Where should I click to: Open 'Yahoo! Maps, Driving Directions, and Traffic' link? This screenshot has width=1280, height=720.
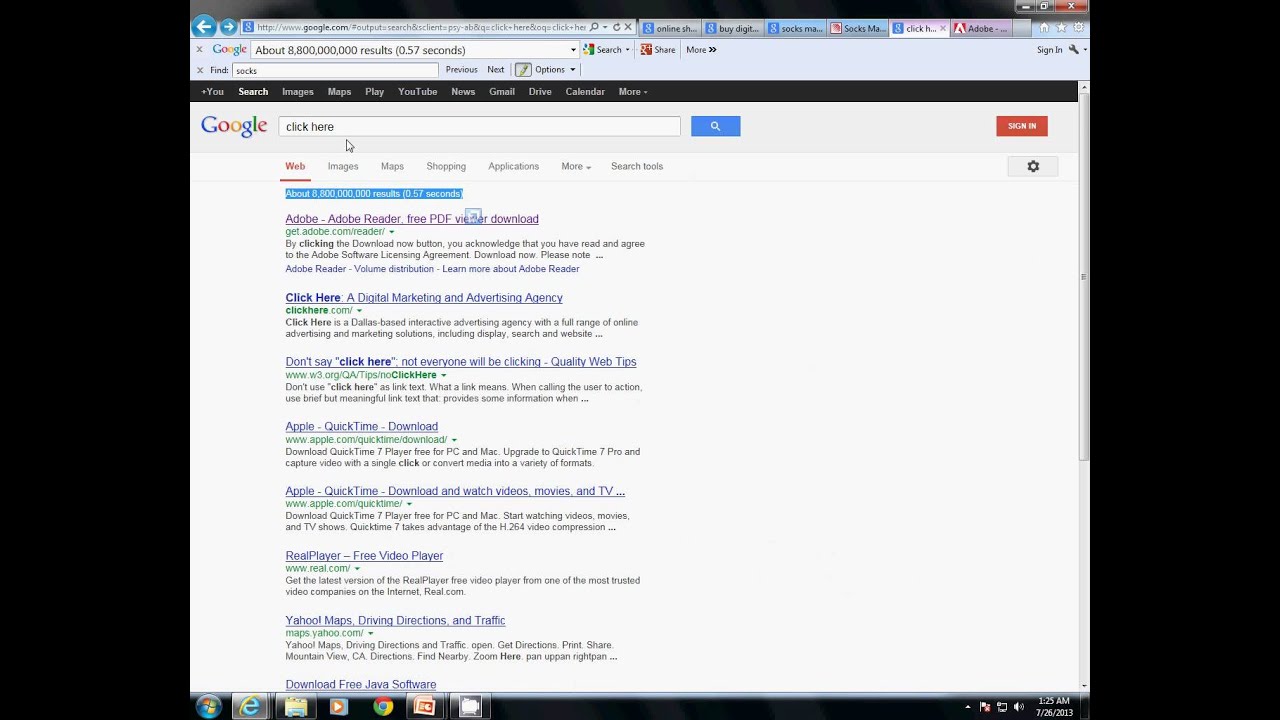tap(395, 621)
